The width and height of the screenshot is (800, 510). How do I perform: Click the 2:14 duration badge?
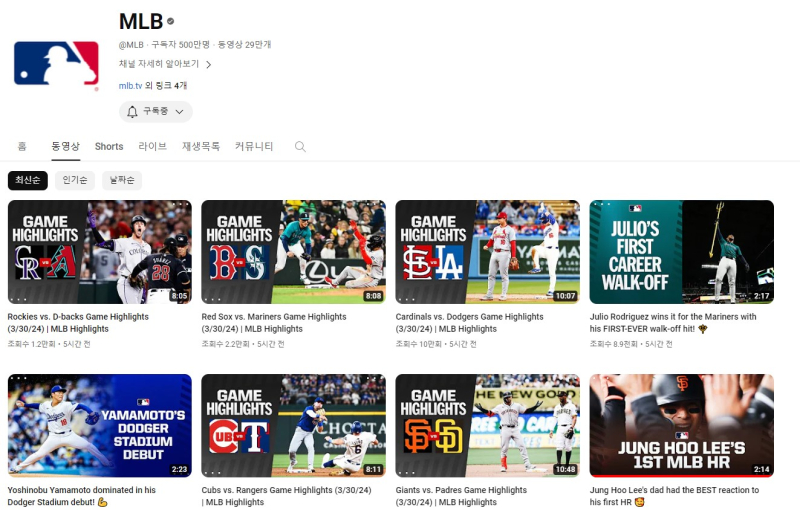coord(761,469)
